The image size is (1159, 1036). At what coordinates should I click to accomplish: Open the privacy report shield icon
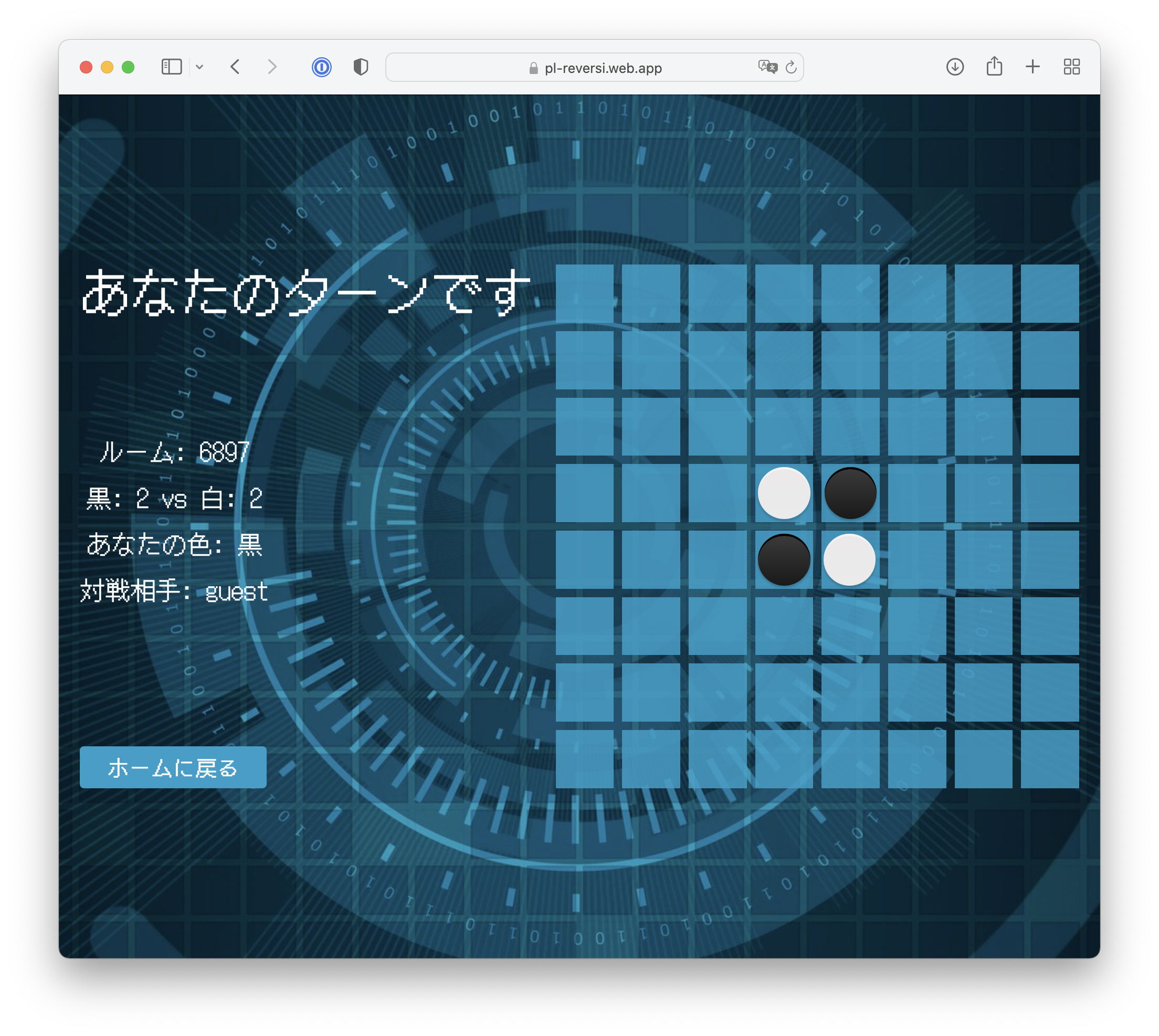point(360,67)
